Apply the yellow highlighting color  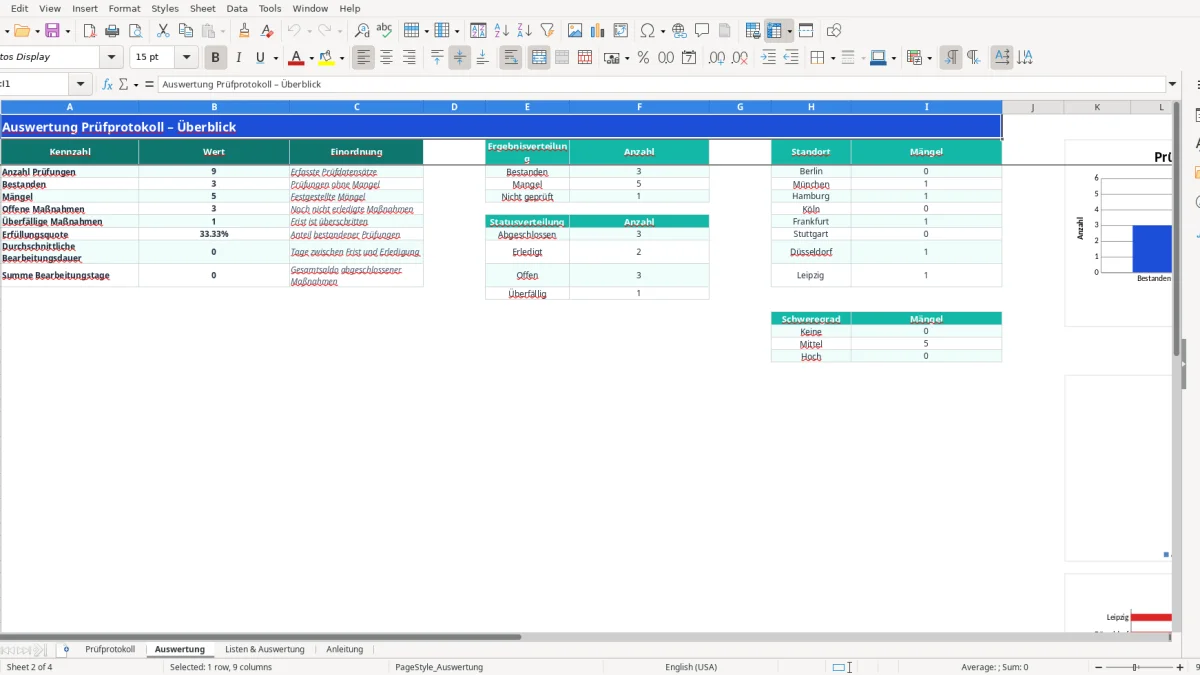click(326, 58)
